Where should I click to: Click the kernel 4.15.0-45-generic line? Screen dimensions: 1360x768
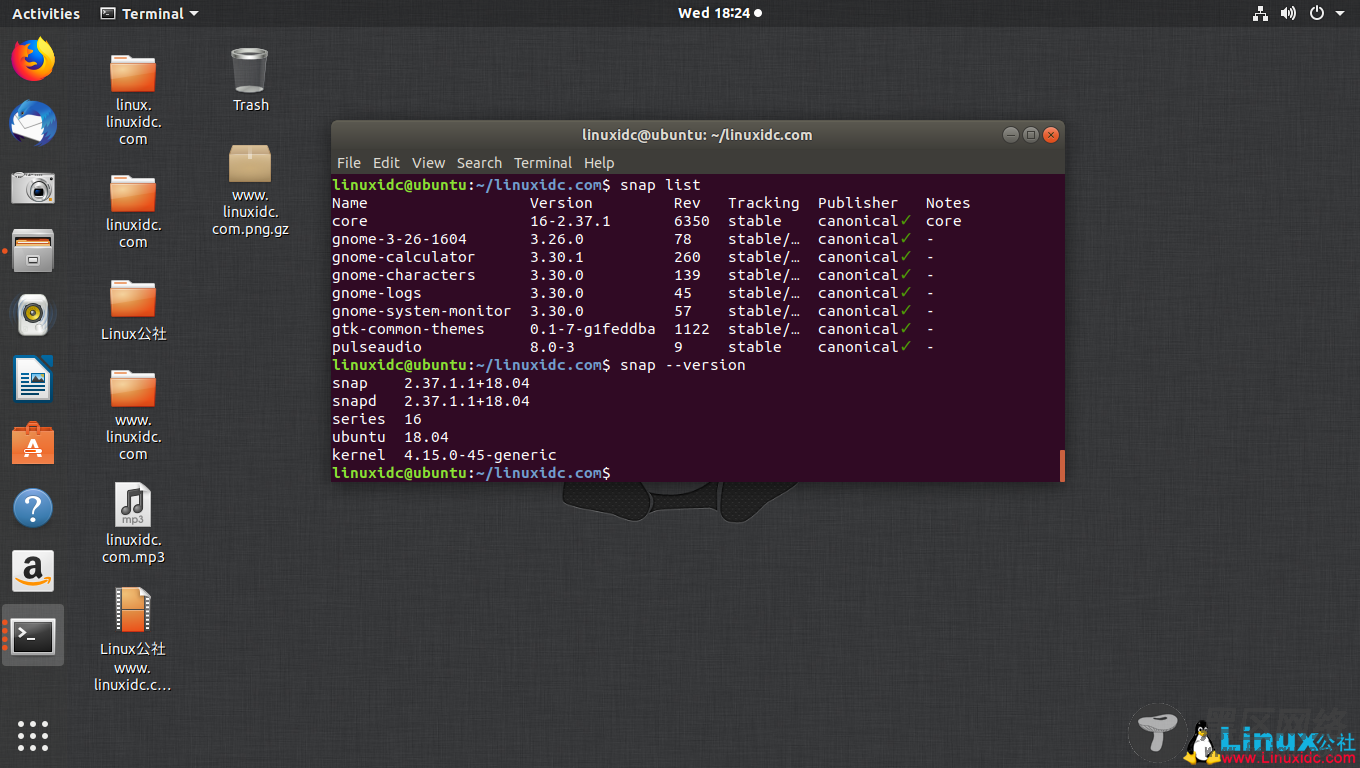444,455
